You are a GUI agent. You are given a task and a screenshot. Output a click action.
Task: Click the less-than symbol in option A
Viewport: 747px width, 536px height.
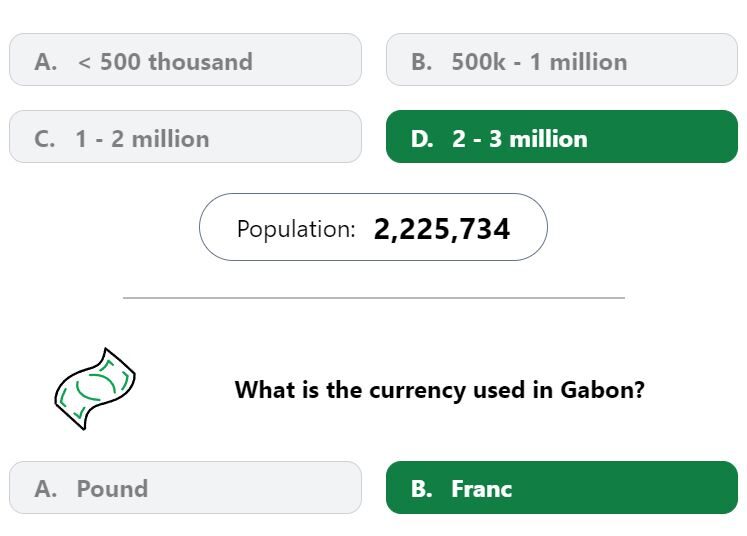84,62
